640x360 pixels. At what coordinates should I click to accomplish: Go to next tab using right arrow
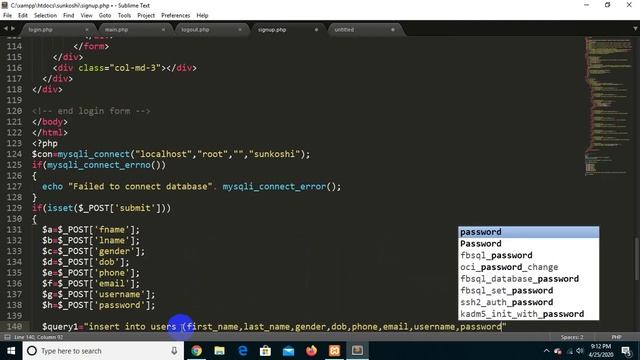pos(13,29)
